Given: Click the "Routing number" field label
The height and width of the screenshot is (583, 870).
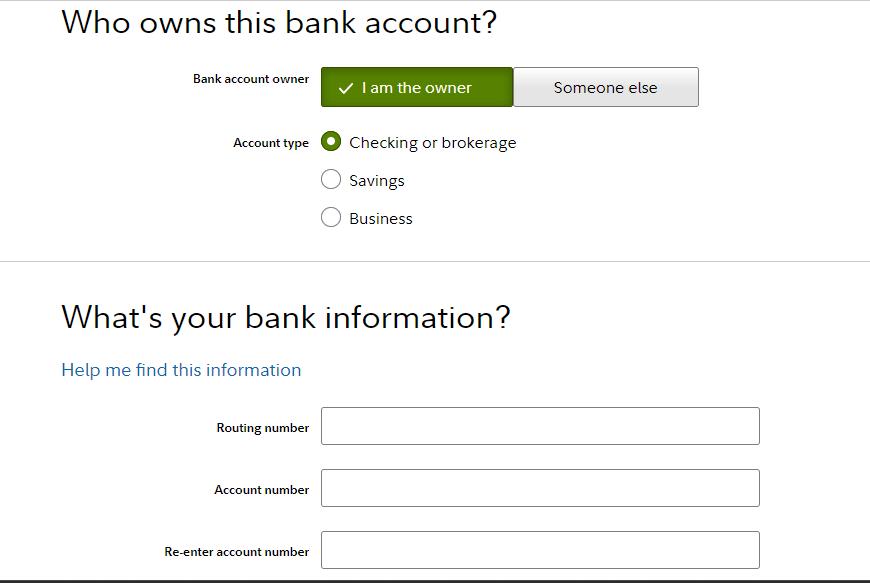Looking at the screenshot, I should point(263,428).
